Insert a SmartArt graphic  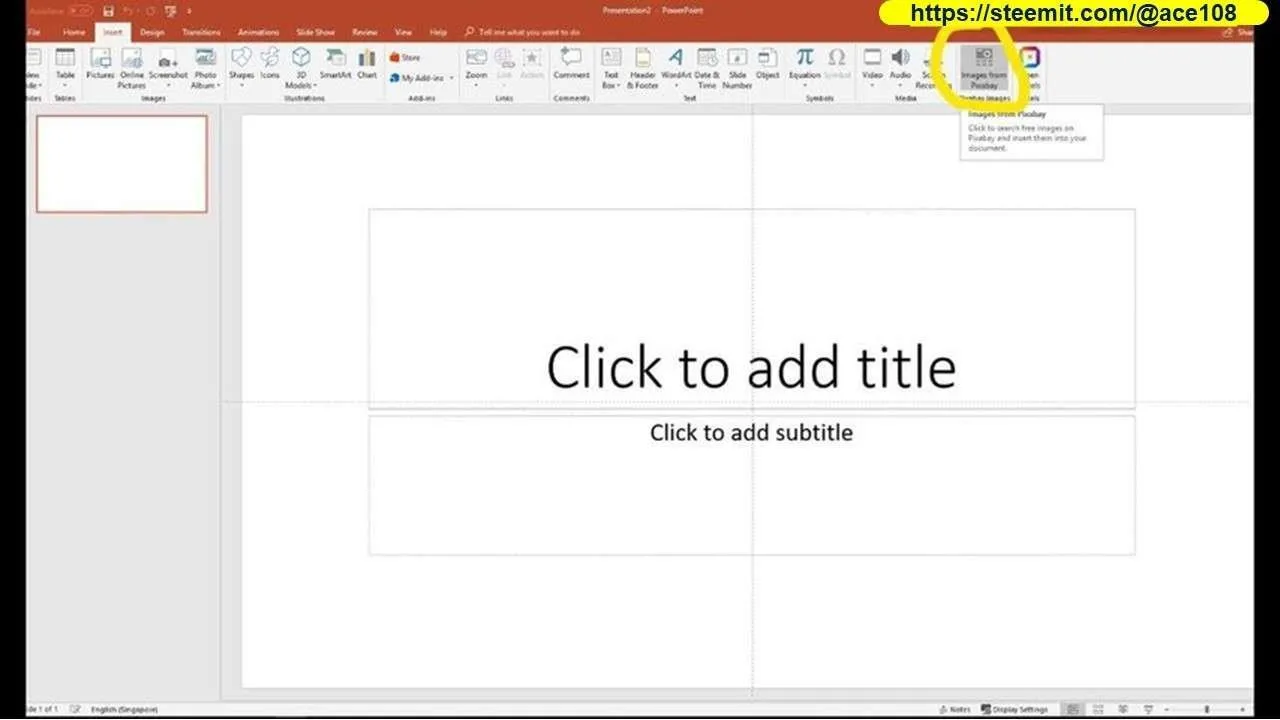point(335,64)
